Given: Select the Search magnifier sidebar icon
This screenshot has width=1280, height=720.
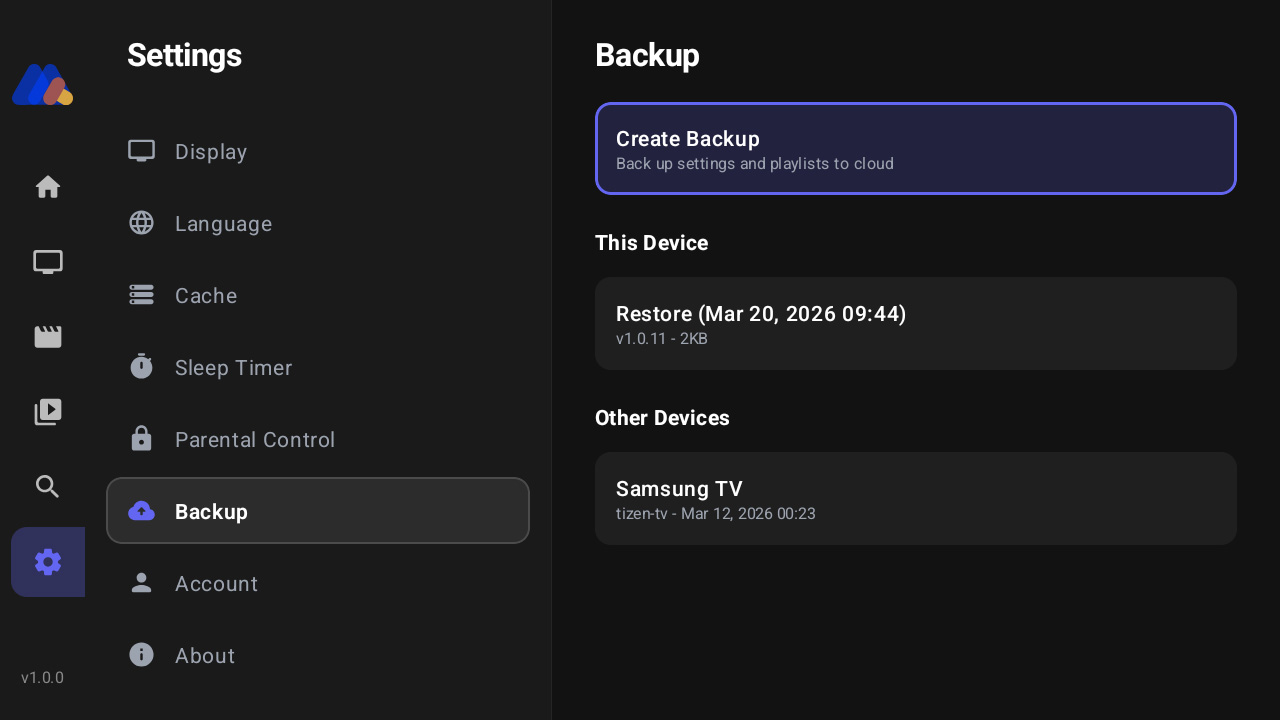Looking at the screenshot, I should coord(47,486).
